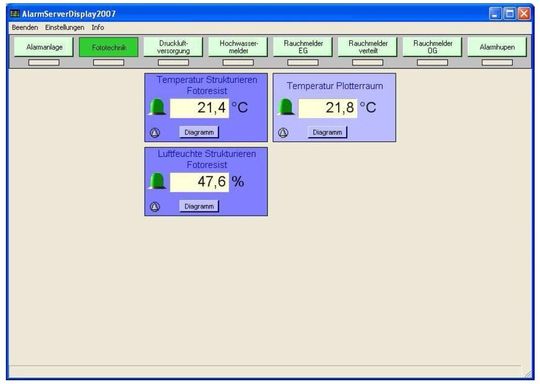Show the Rauchmelder EG group
The width and height of the screenshot is (540, 384).
(303, 47)
